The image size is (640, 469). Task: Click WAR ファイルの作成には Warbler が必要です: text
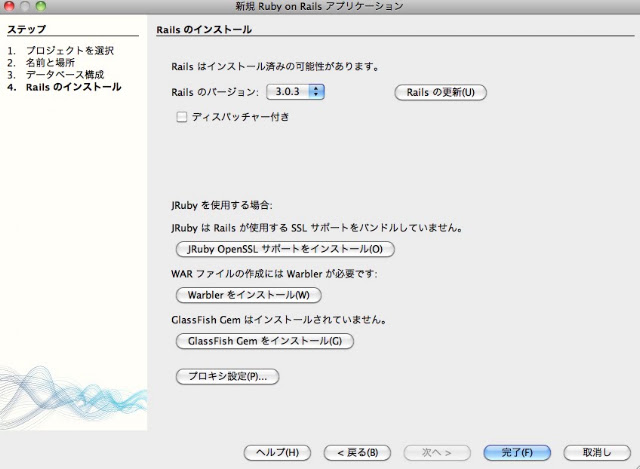(274, 273)
